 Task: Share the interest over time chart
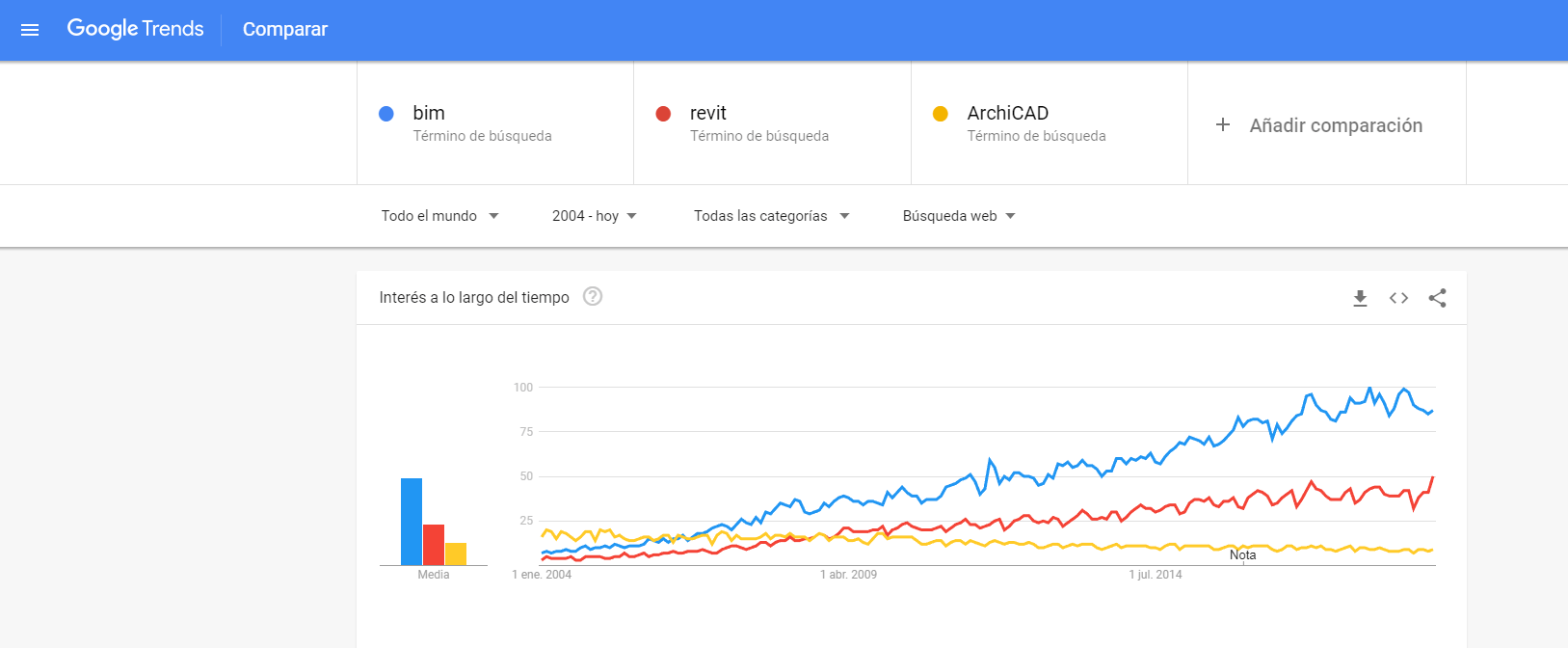[x=1437, y=298]
